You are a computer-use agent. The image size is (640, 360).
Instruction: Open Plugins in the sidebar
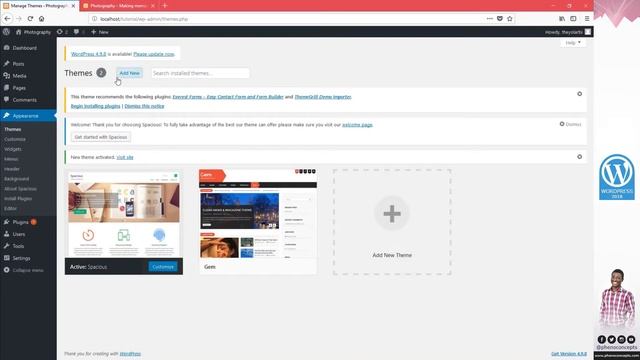point(20,222)
